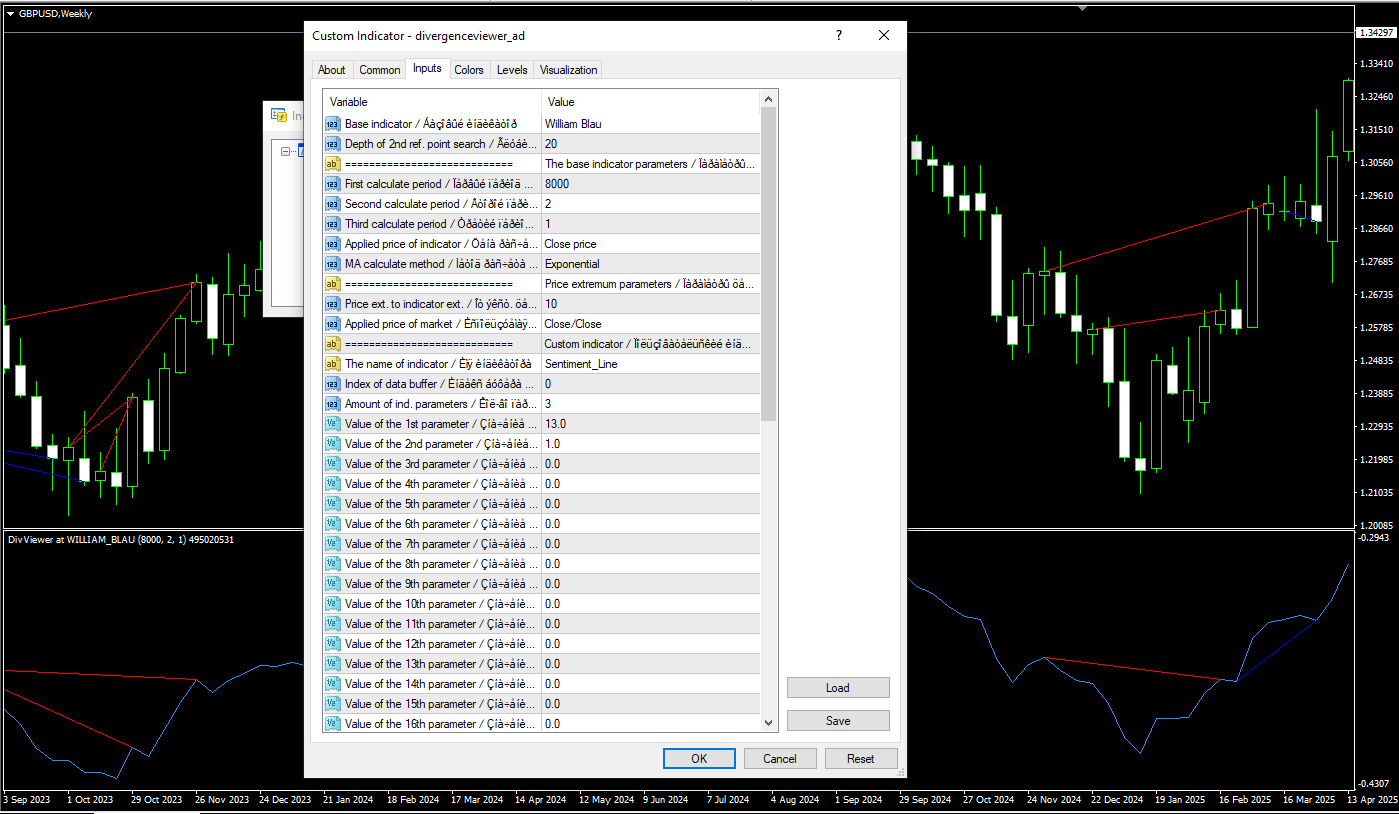Click the icon next to 'Index of data buffer'

point(332,384)
